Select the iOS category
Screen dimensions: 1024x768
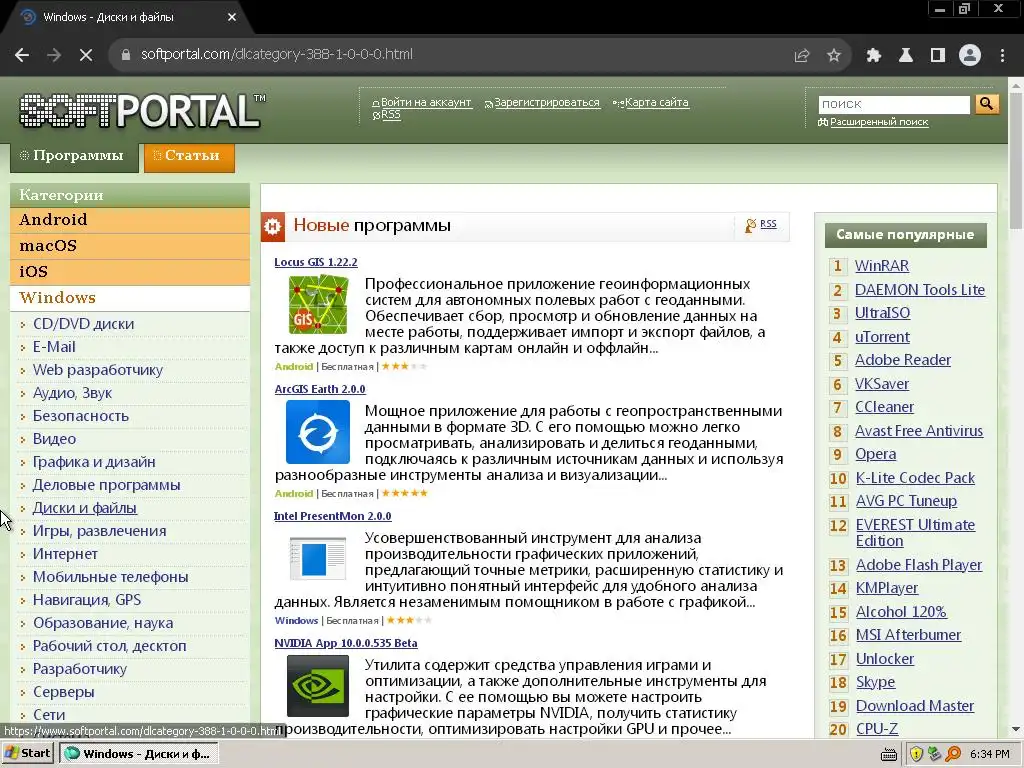(x=130, y=272)
